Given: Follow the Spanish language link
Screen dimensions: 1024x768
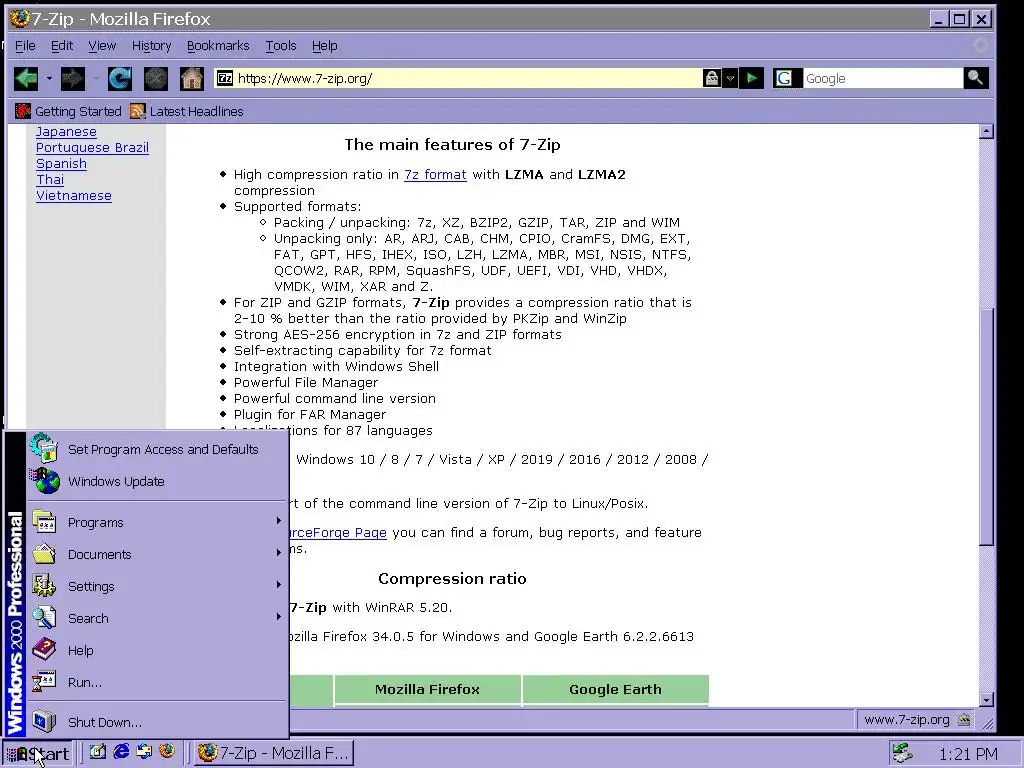Looking at the screenshot, I should (x=61, y=164).
